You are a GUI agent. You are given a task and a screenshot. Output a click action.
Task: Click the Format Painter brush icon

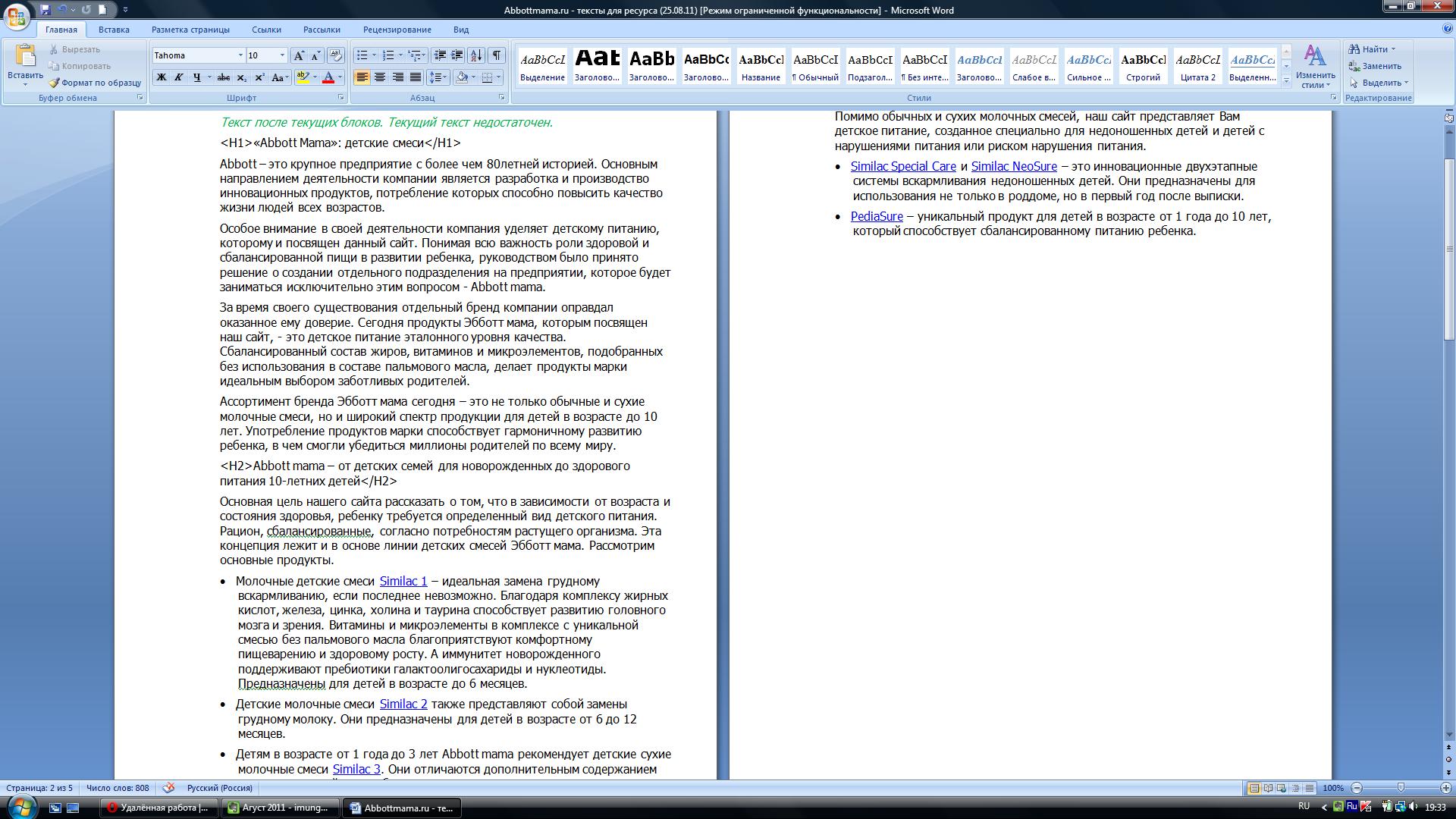tap(55, 83)
